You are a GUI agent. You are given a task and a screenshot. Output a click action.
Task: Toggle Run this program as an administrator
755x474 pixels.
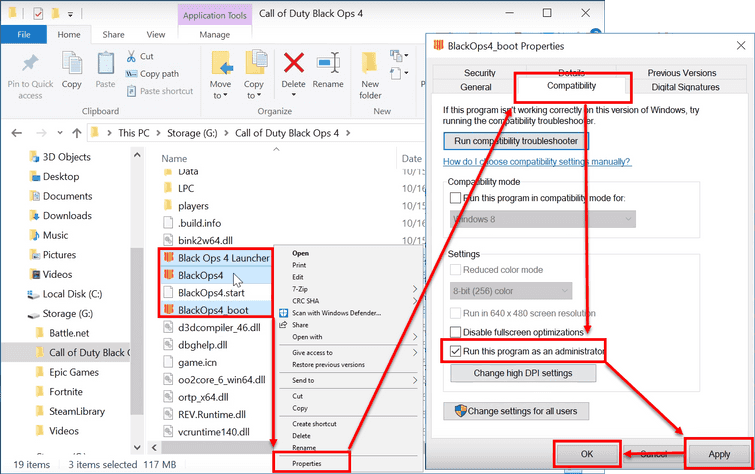(455, 351)
